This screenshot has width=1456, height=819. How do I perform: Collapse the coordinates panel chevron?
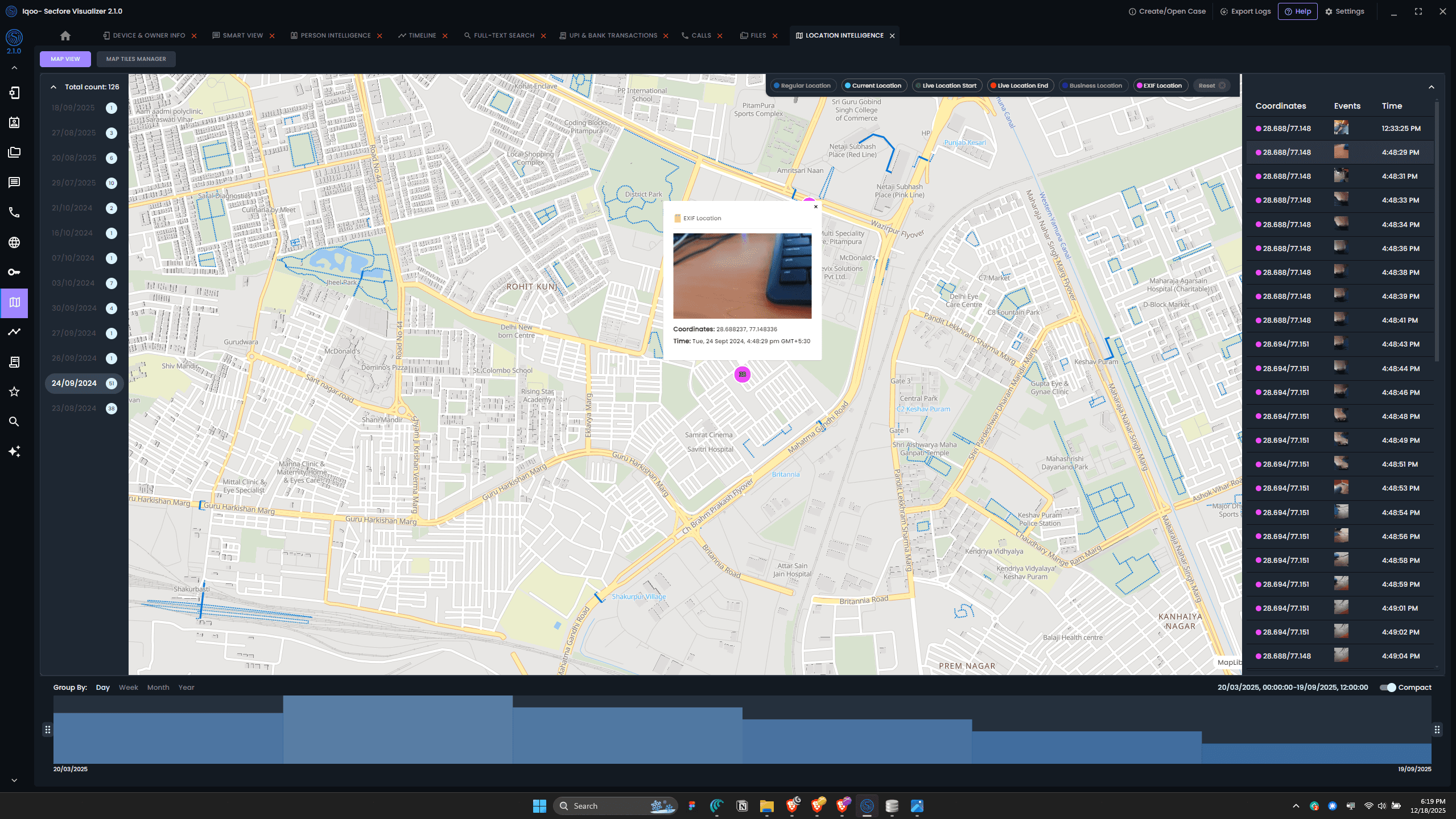point(1432,87)
